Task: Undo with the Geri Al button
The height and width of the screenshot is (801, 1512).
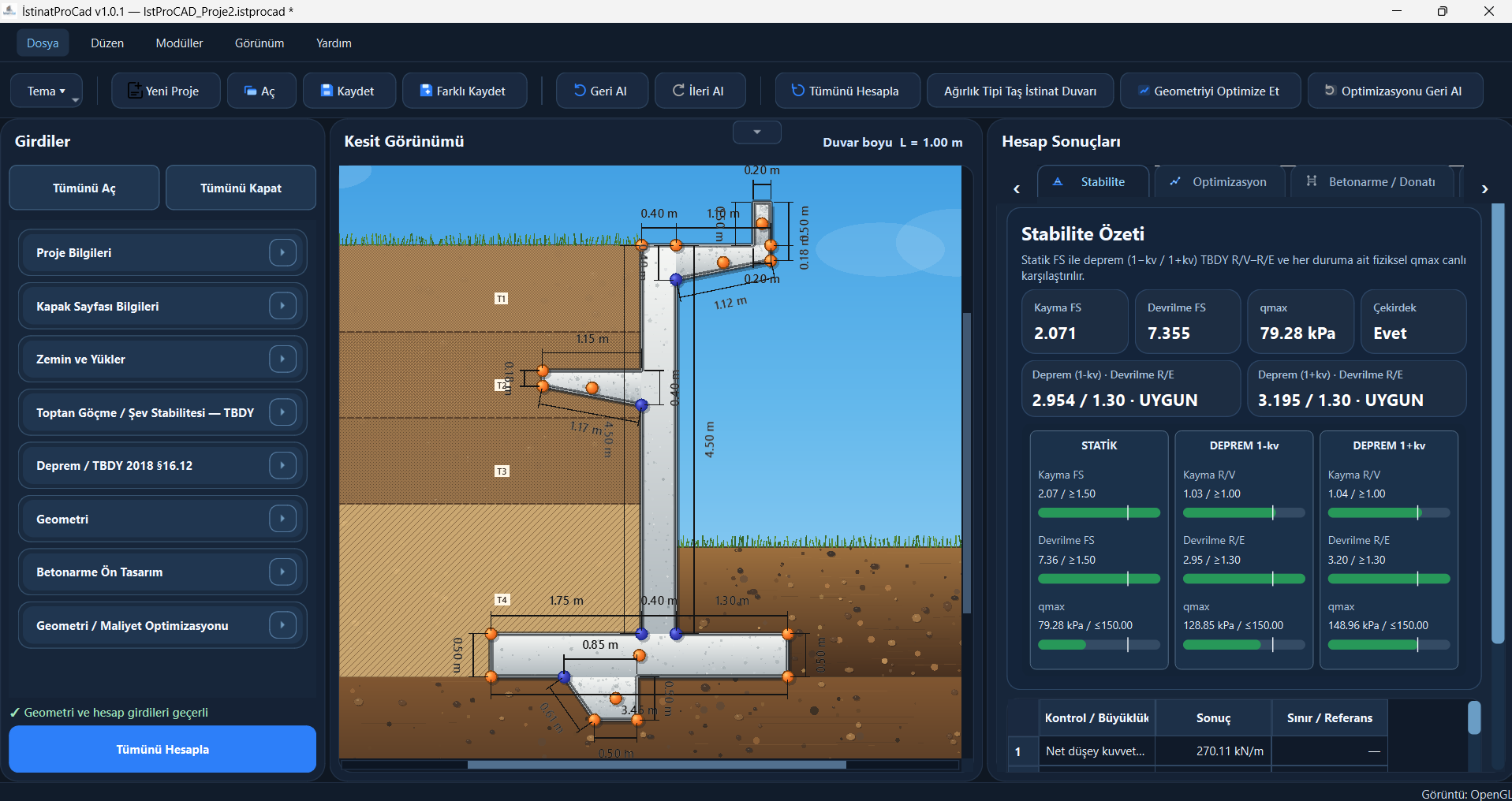Action: (x=602, y=91)
